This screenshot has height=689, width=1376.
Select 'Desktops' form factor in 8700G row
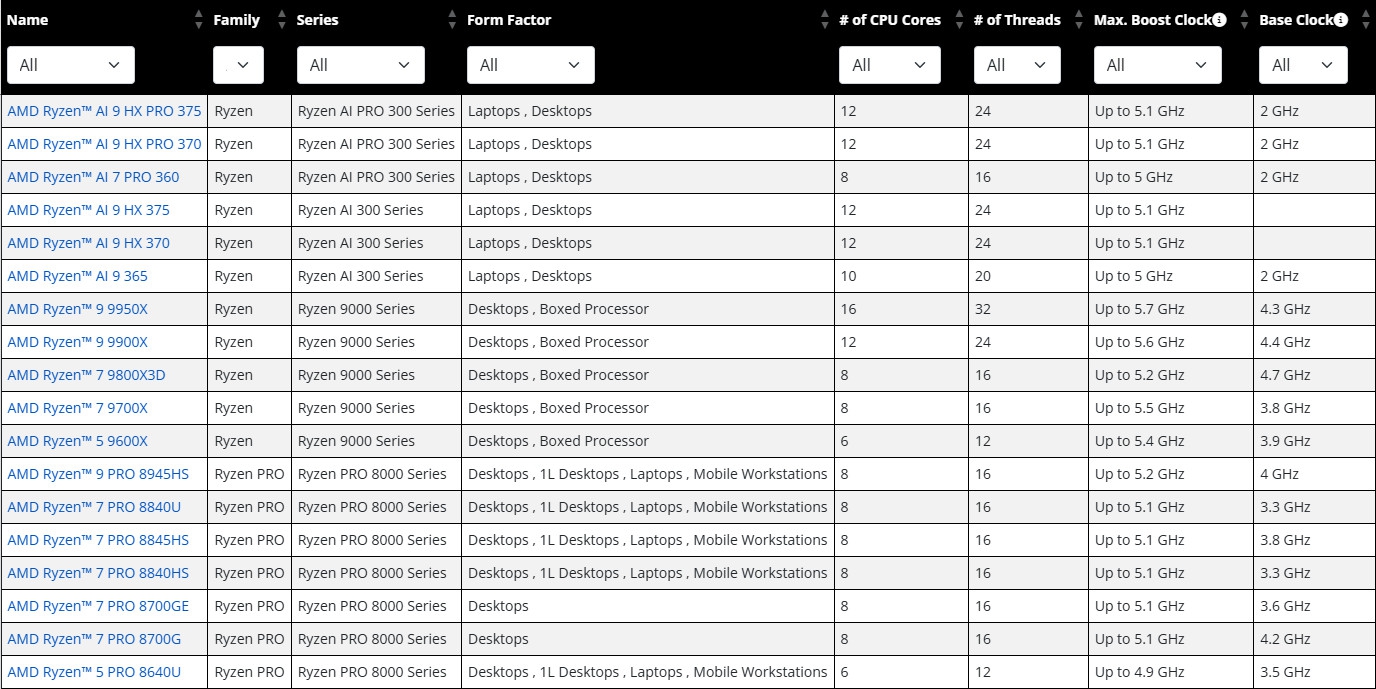tap(498, 639)
